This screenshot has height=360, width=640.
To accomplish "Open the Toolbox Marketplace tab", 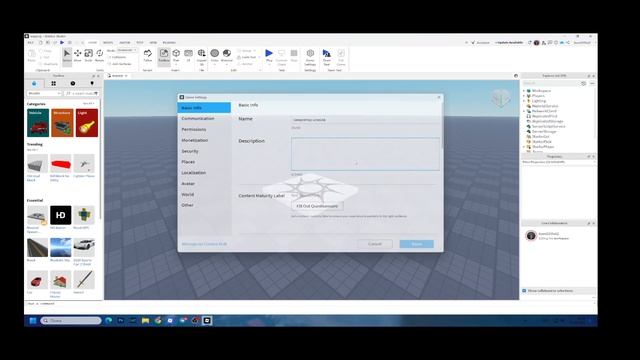I will click(34, 83).
